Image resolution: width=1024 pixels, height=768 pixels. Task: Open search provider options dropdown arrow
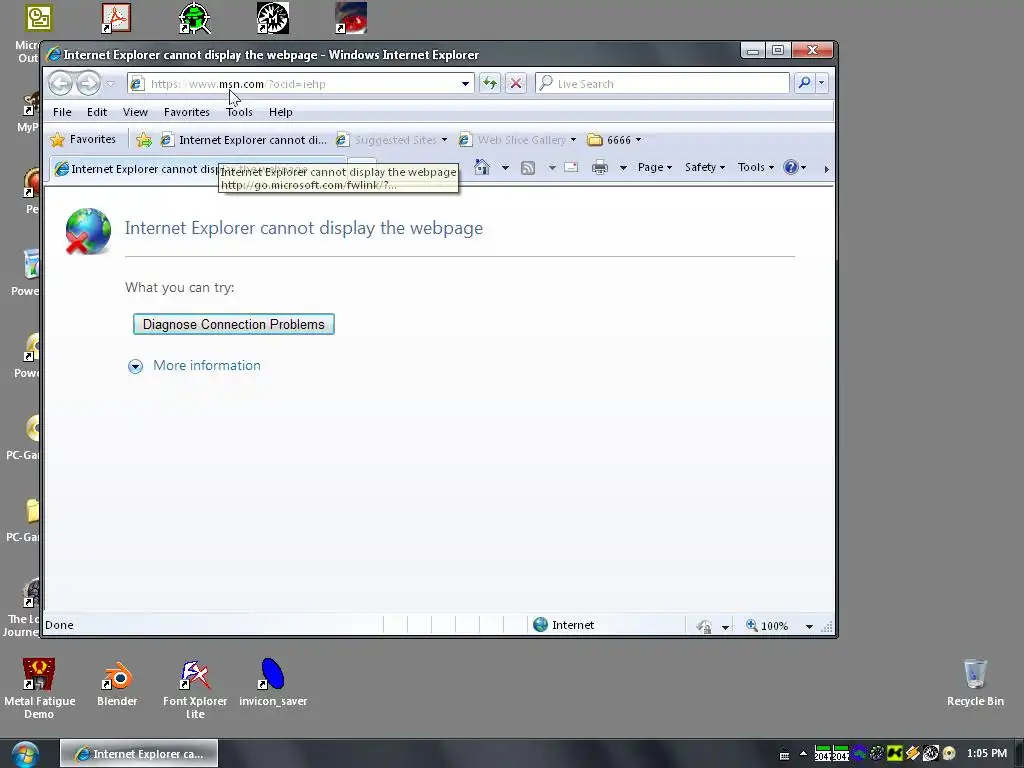[822, 83]
